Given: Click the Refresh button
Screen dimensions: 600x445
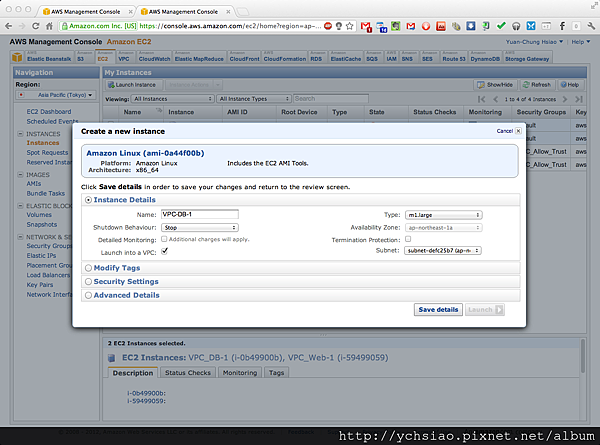Looking at the screenshot, I should point(536,85).
